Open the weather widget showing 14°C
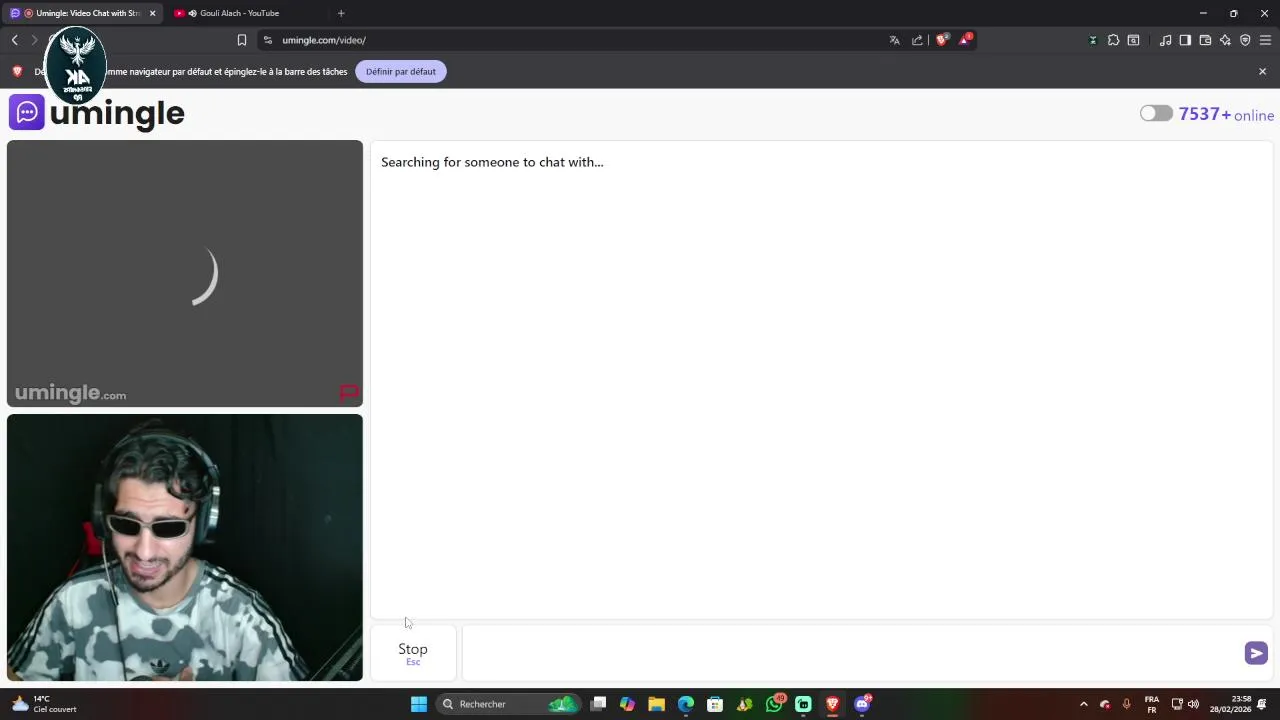 44,704
